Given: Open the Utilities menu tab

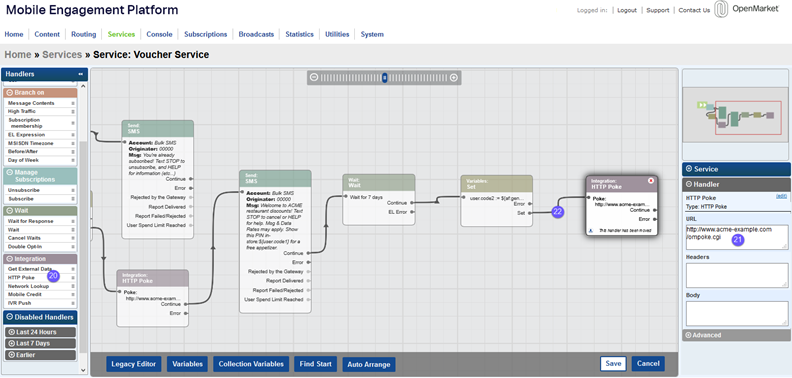Looking at the screenshot, I should coord(337,34).
